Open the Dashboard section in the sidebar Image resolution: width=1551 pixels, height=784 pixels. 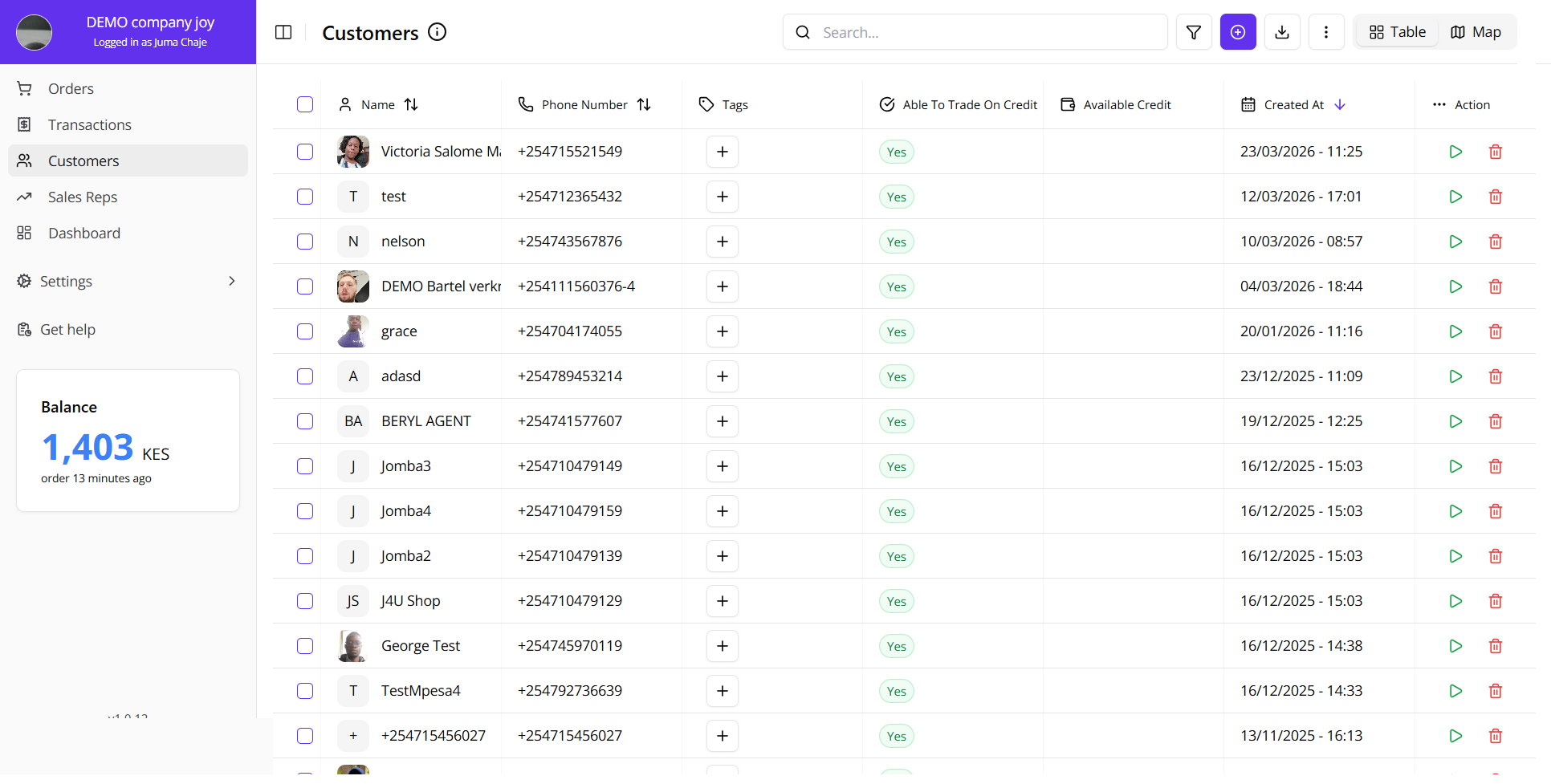click(x=84, y=233)
